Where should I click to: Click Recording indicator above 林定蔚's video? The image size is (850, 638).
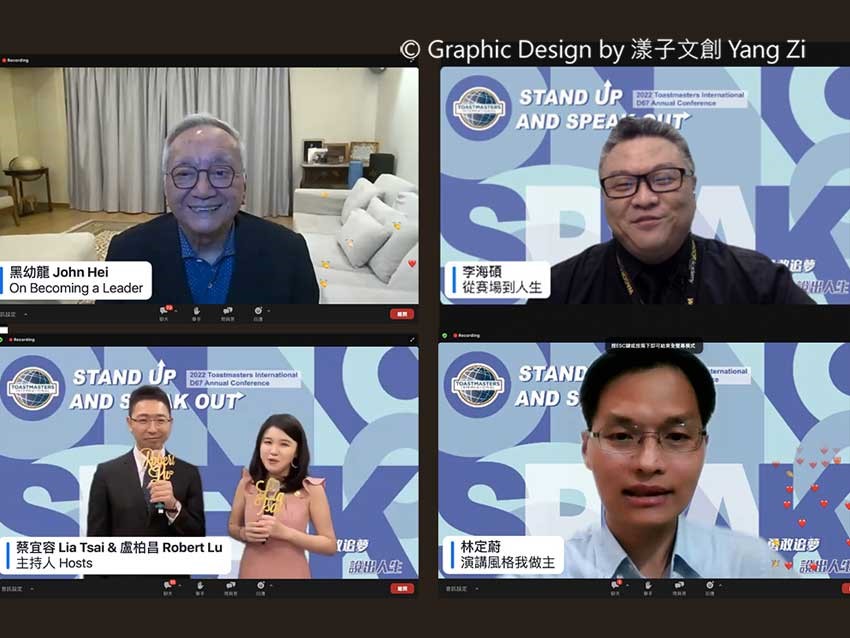467,336
